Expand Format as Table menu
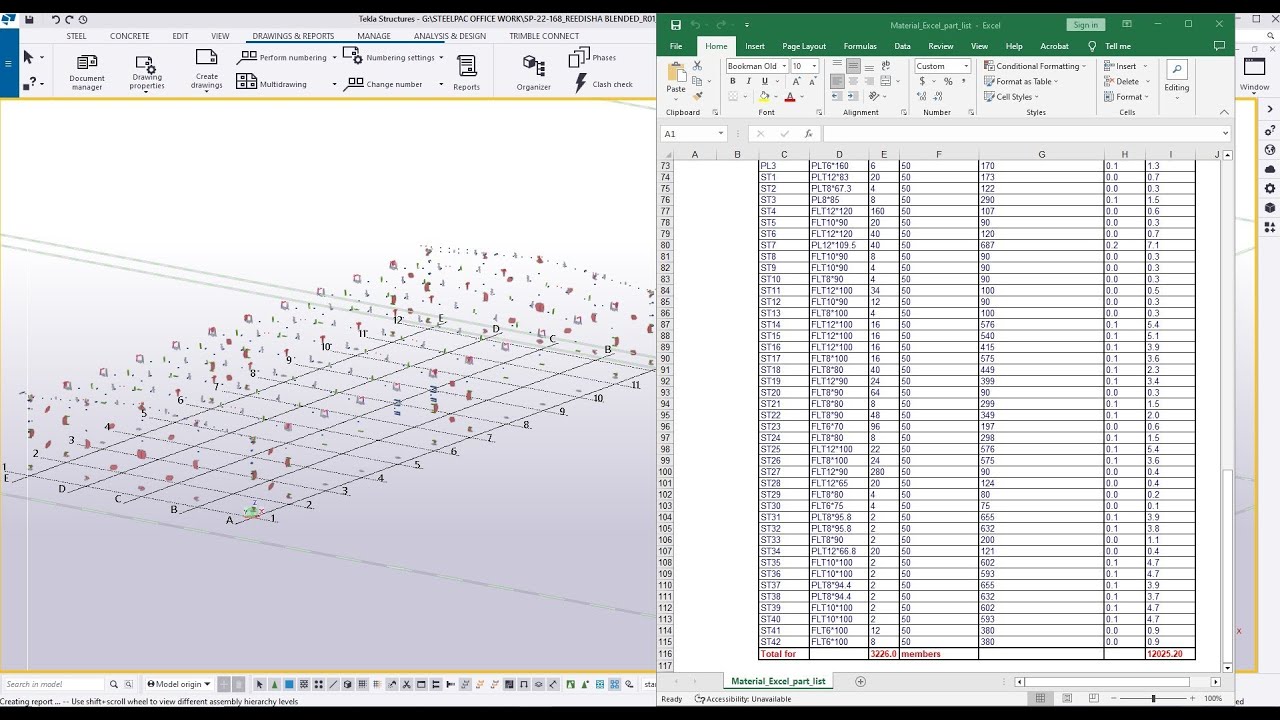 pyautogui.click(x=1022, y=81)
